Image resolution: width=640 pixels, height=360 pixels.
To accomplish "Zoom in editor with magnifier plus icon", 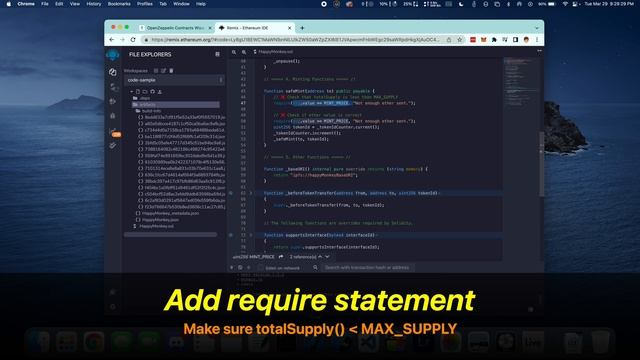I will click(x=244, y=52).
